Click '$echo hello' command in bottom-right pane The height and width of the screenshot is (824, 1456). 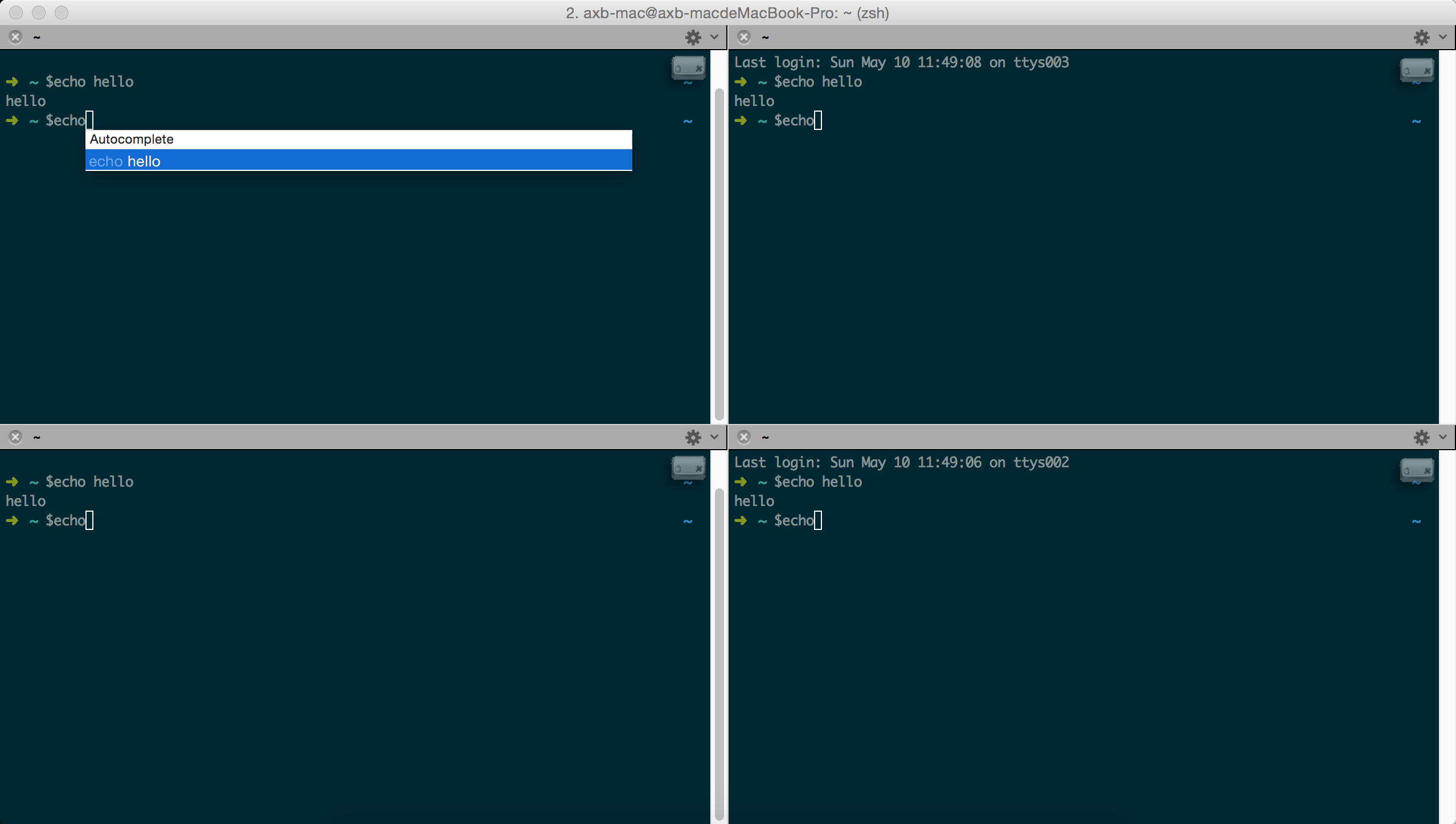click(818, 482)
